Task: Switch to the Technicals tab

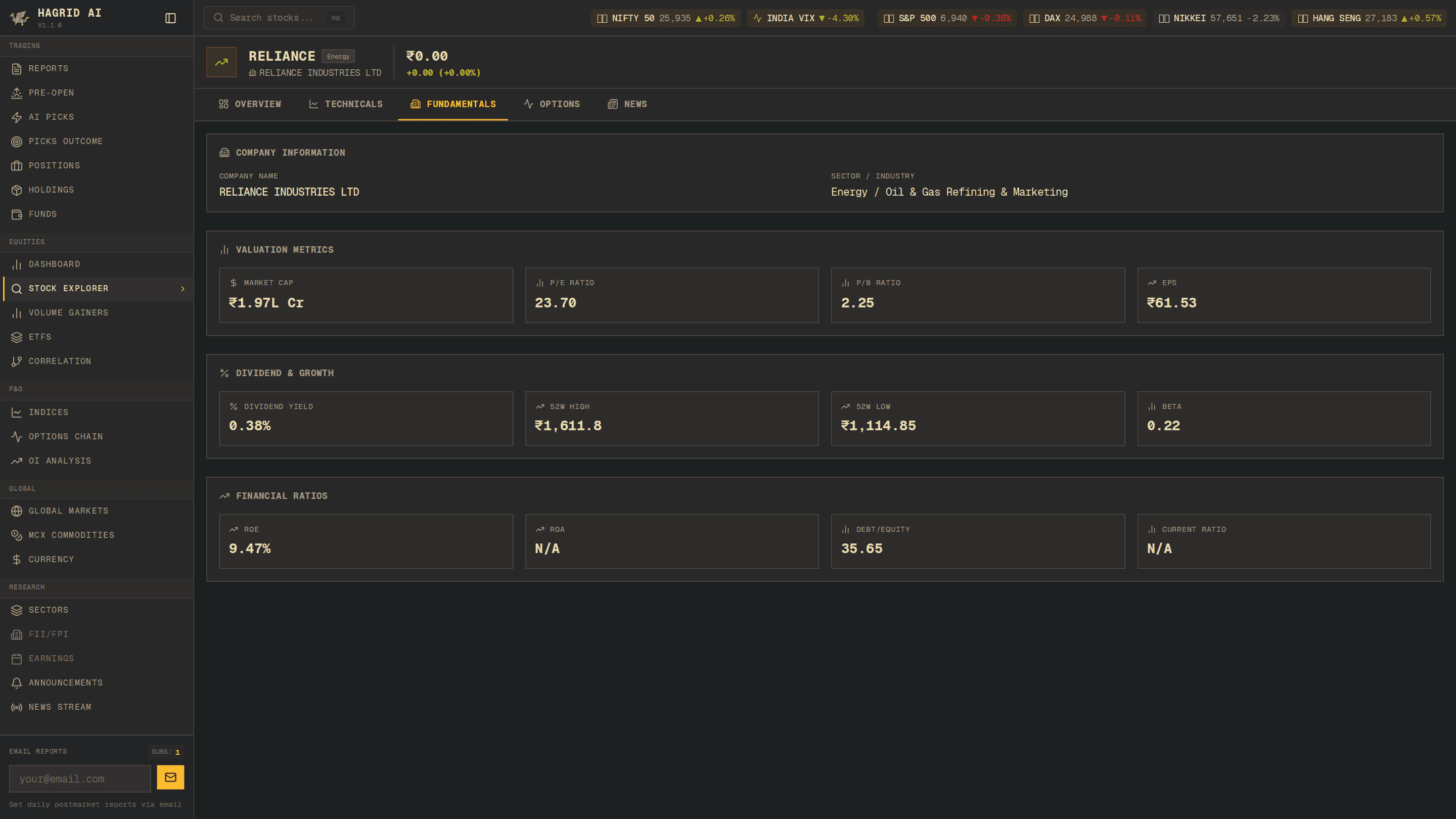Action: point(345,104)
